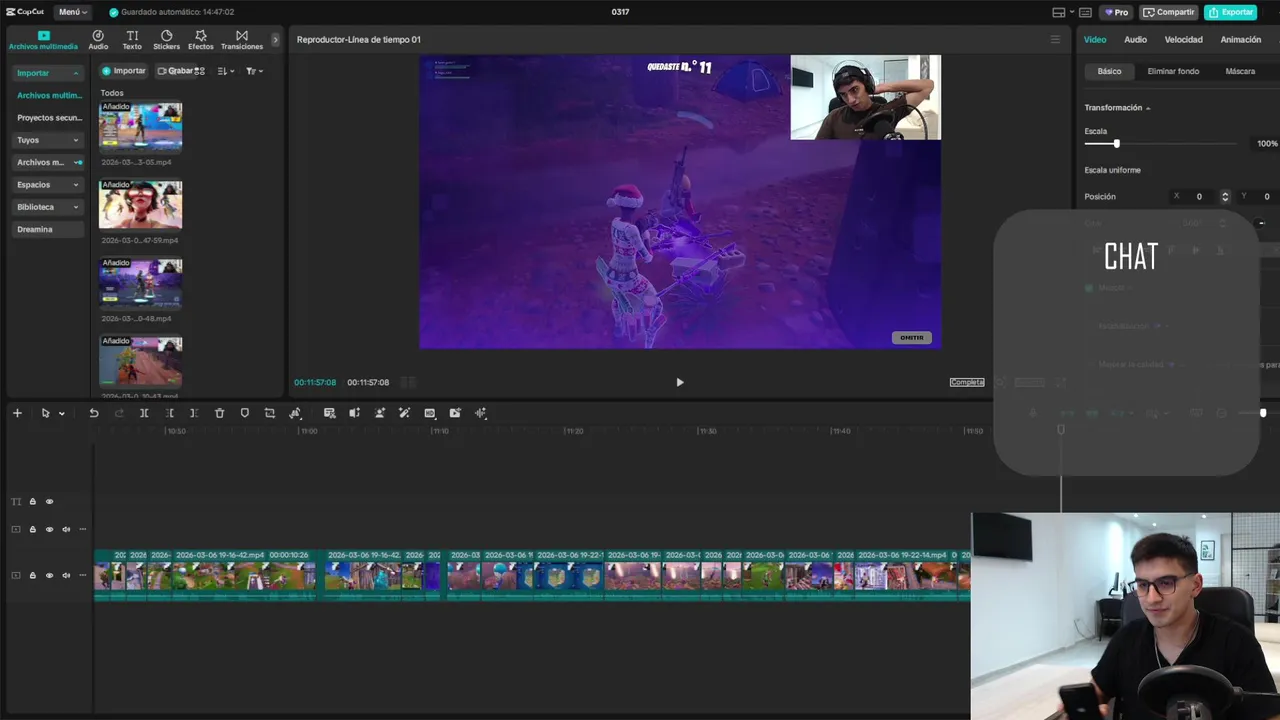Switch to Velocidad tab in properties panel
Image resolution: width=1280 pixels, height=720 pixels.
click(1183, 40)
